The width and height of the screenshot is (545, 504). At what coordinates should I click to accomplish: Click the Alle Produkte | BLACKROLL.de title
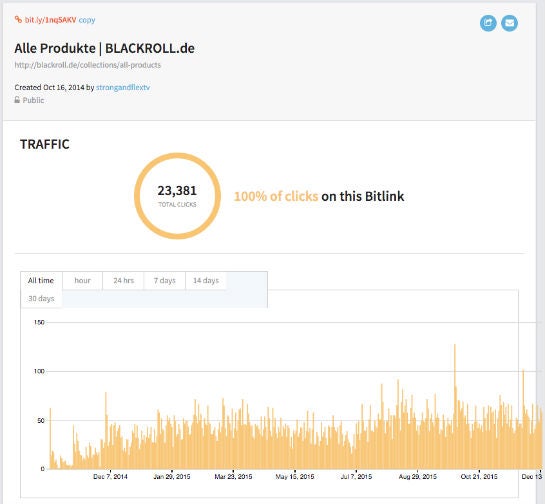104,48
